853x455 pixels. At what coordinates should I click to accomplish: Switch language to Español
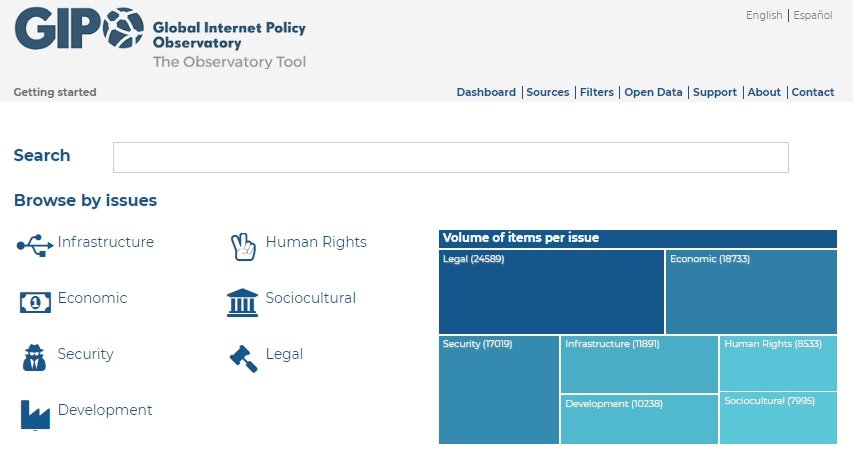812,15
